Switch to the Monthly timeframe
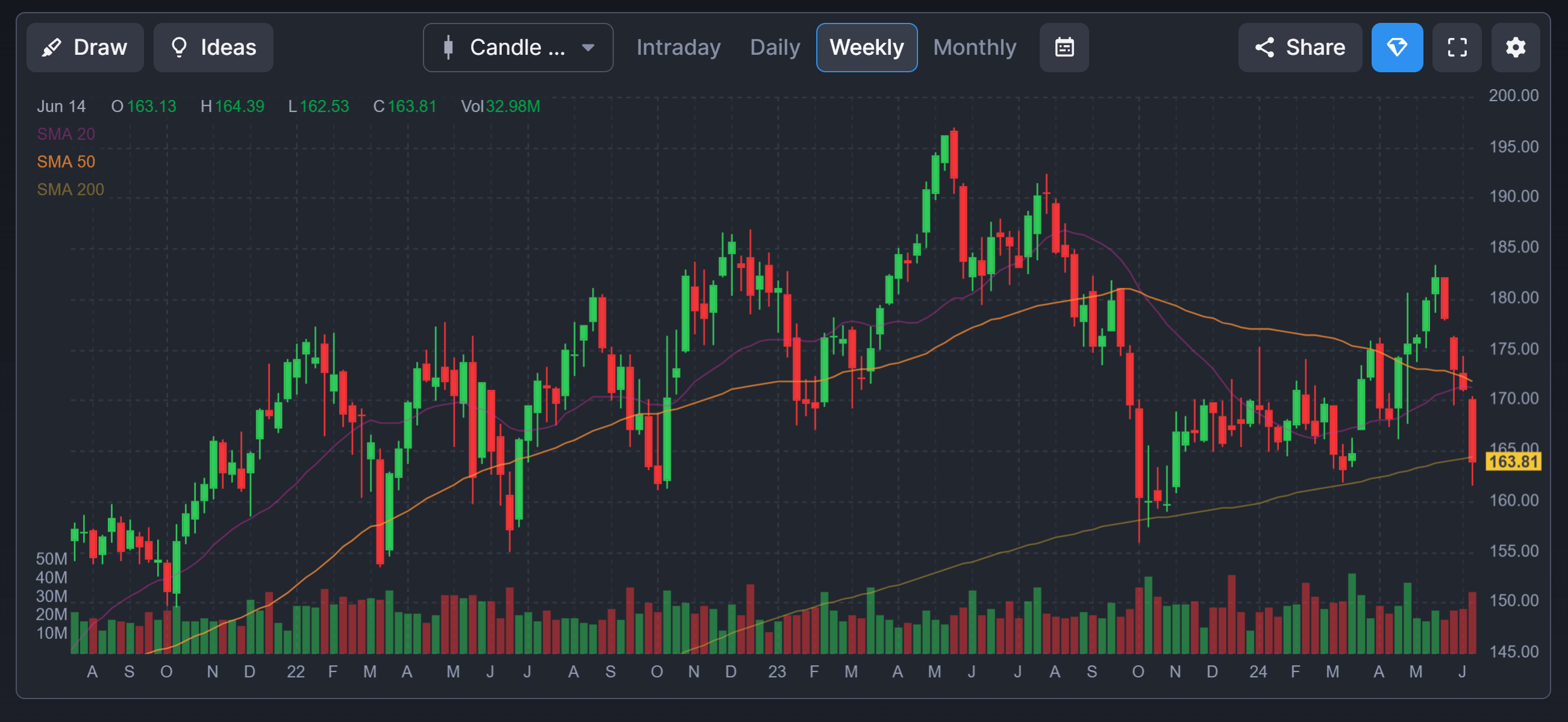This screenshot has height=722, width=1568. tap(975, 48)
